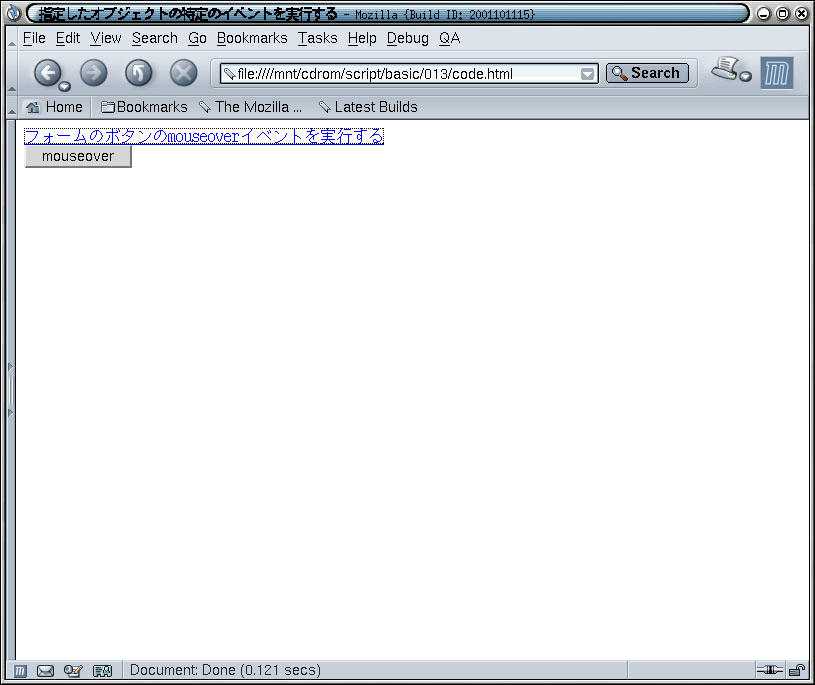Image resolution: width=815 pixels, height=685 pixels.
Task: Open the File menu
Action: click(x=34, y=38)
